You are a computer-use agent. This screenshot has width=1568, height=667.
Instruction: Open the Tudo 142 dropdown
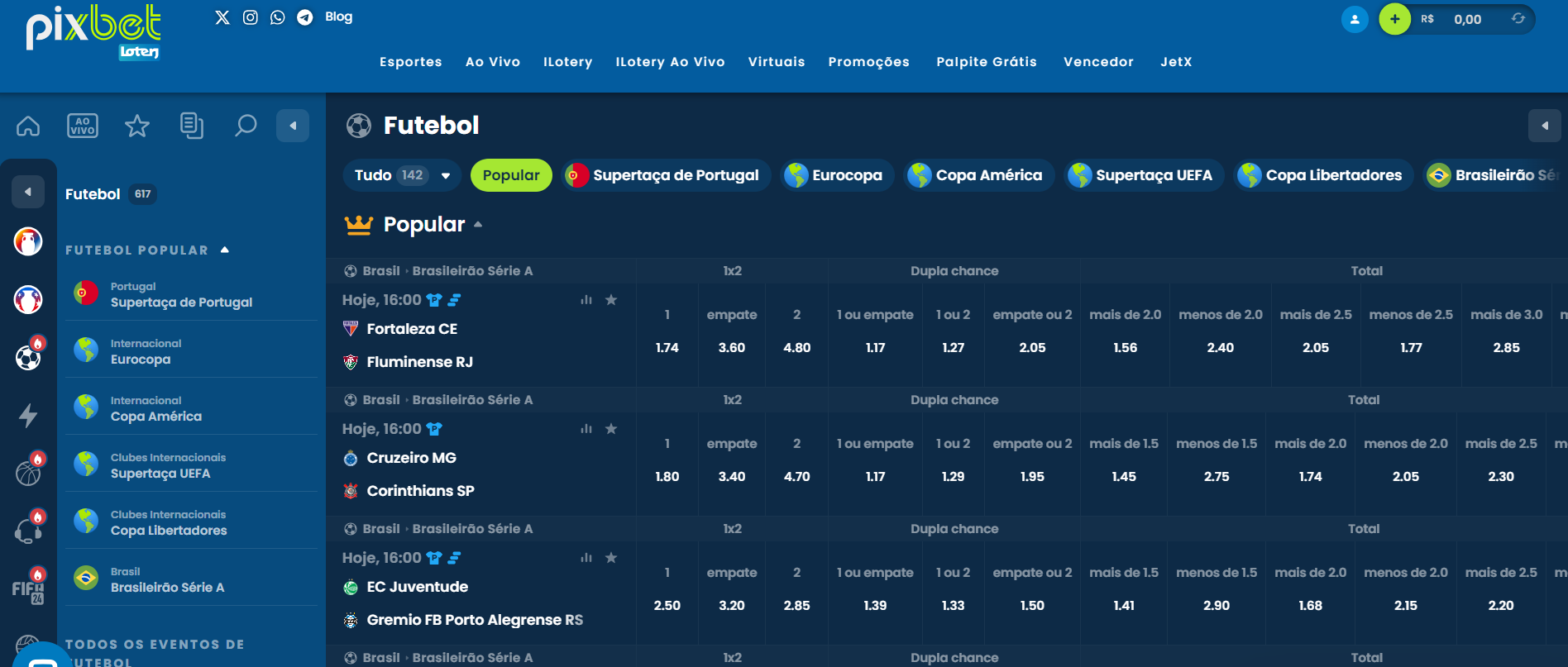pos(402,175)
